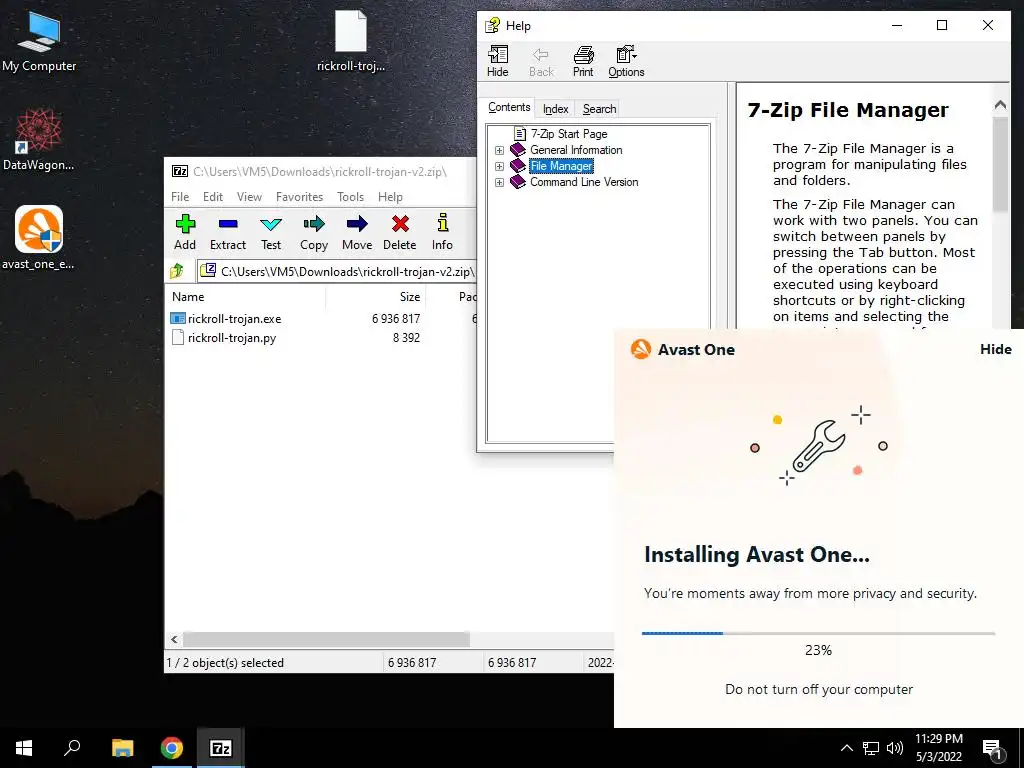Go up one folder level in 7-Zip

[177, 271]
